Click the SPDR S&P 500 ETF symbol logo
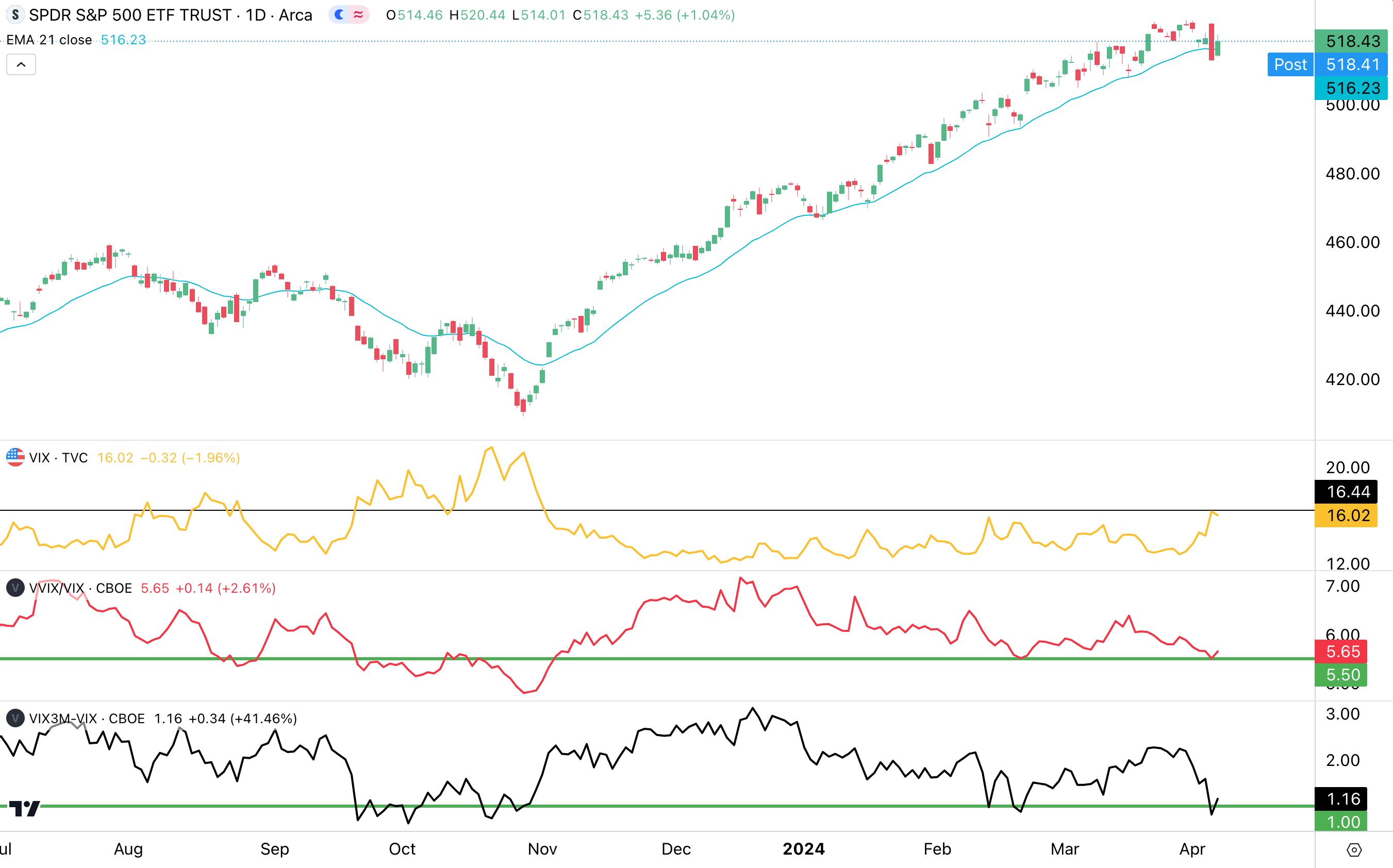1393x868 pixels. point(15,15)
